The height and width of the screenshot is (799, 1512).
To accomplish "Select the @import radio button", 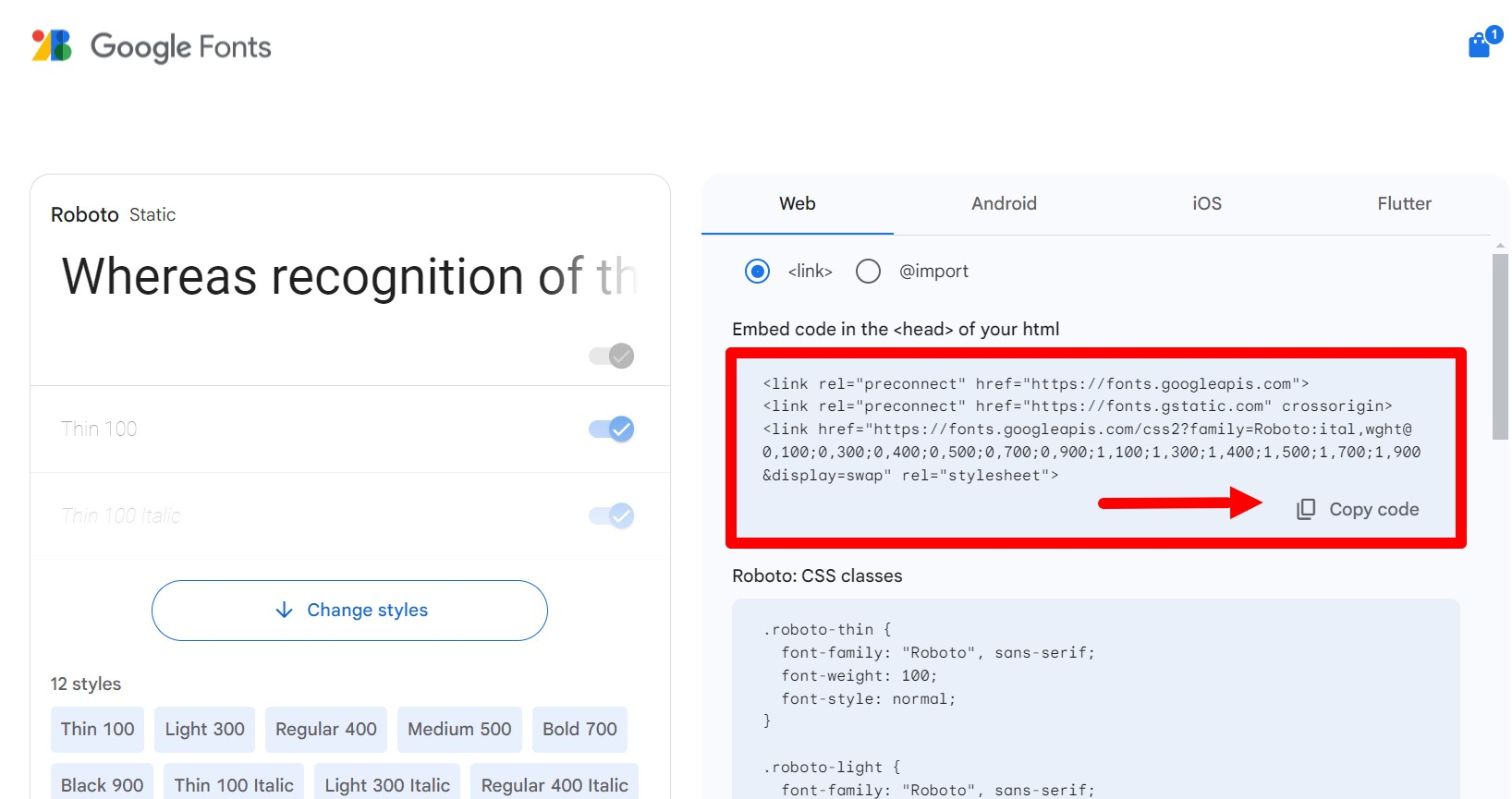I will coord(868,271).
